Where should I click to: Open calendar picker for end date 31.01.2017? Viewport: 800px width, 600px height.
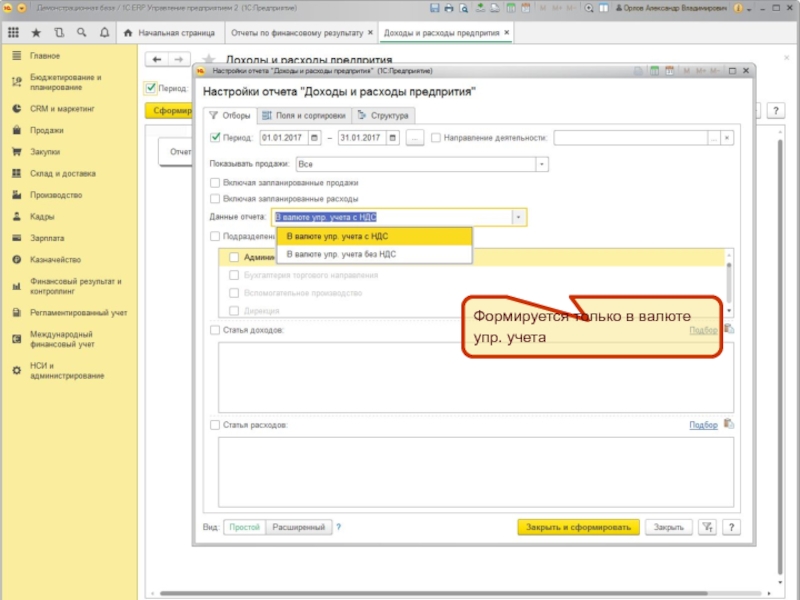click(393, 138)
